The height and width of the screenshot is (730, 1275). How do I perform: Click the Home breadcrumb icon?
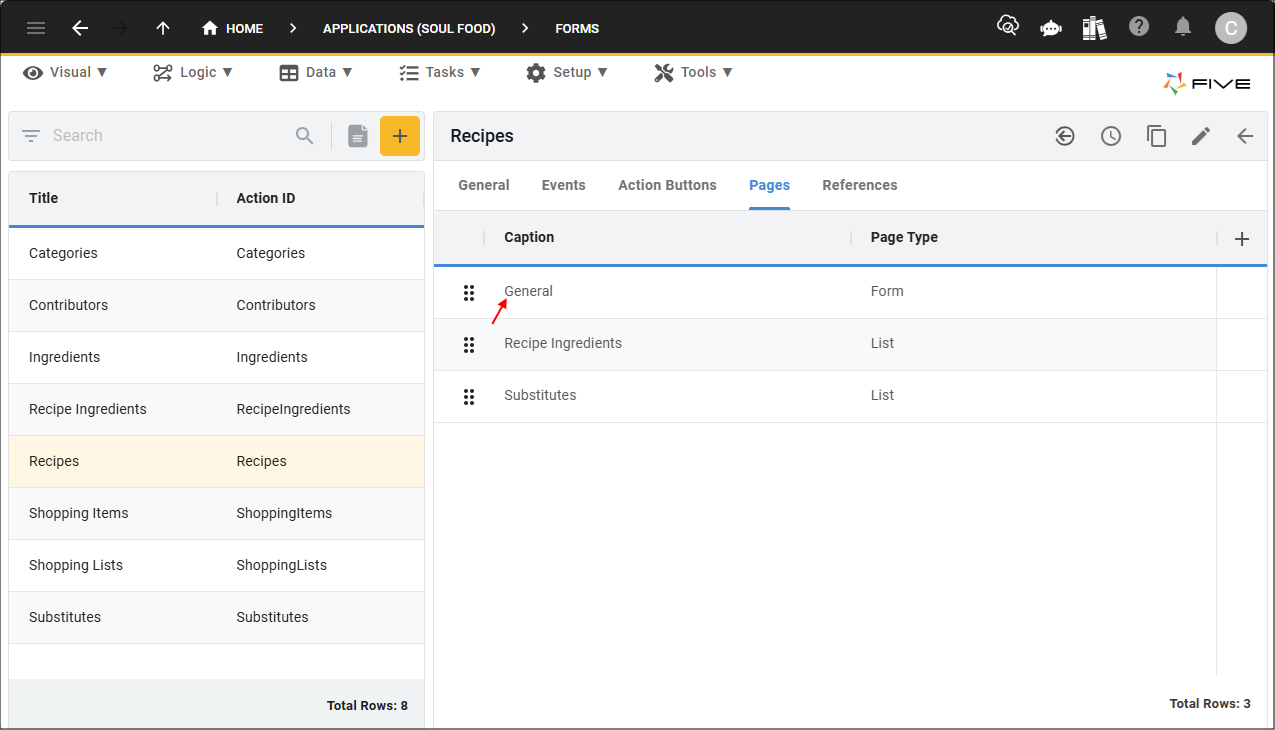pos(210,28)
